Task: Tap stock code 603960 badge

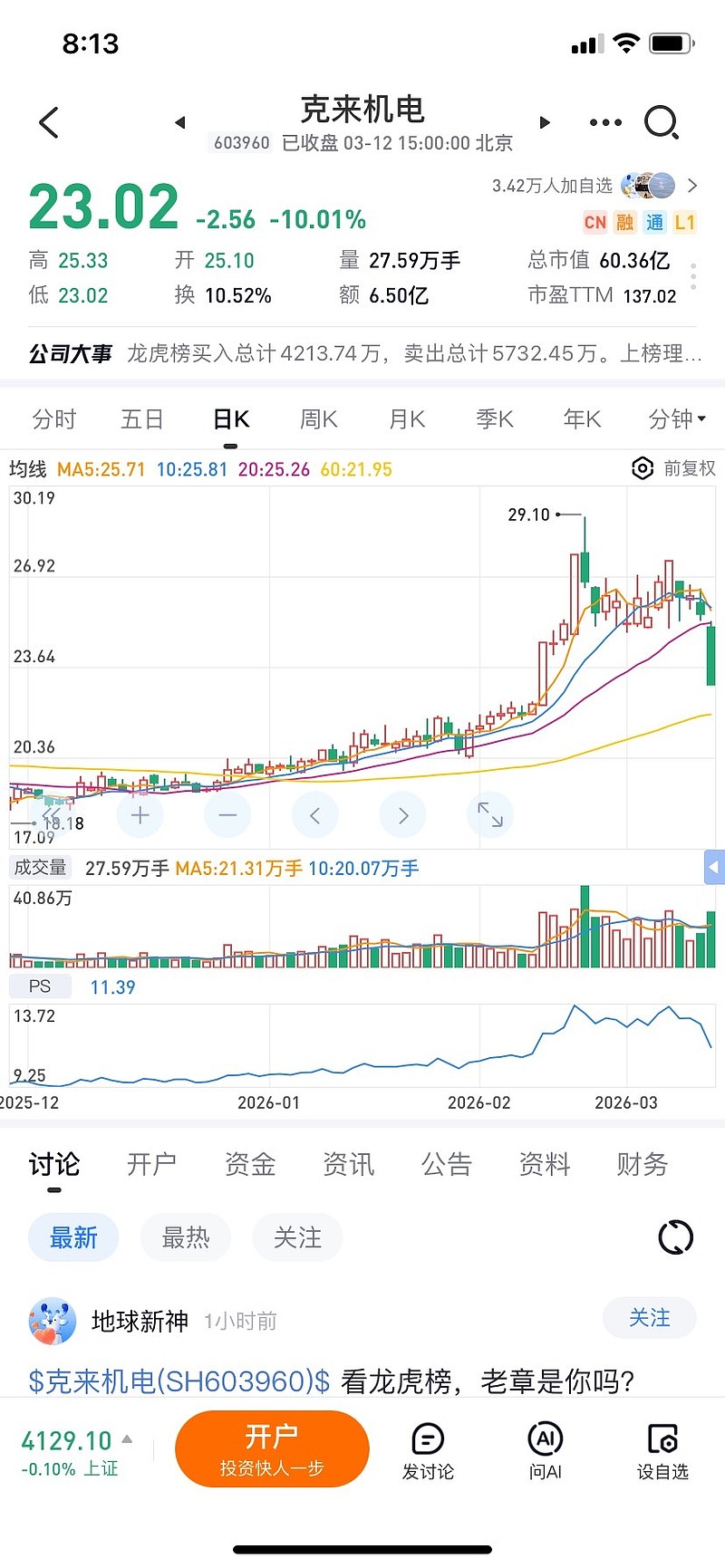Action: pyautogui.click(x=242, y=142)
